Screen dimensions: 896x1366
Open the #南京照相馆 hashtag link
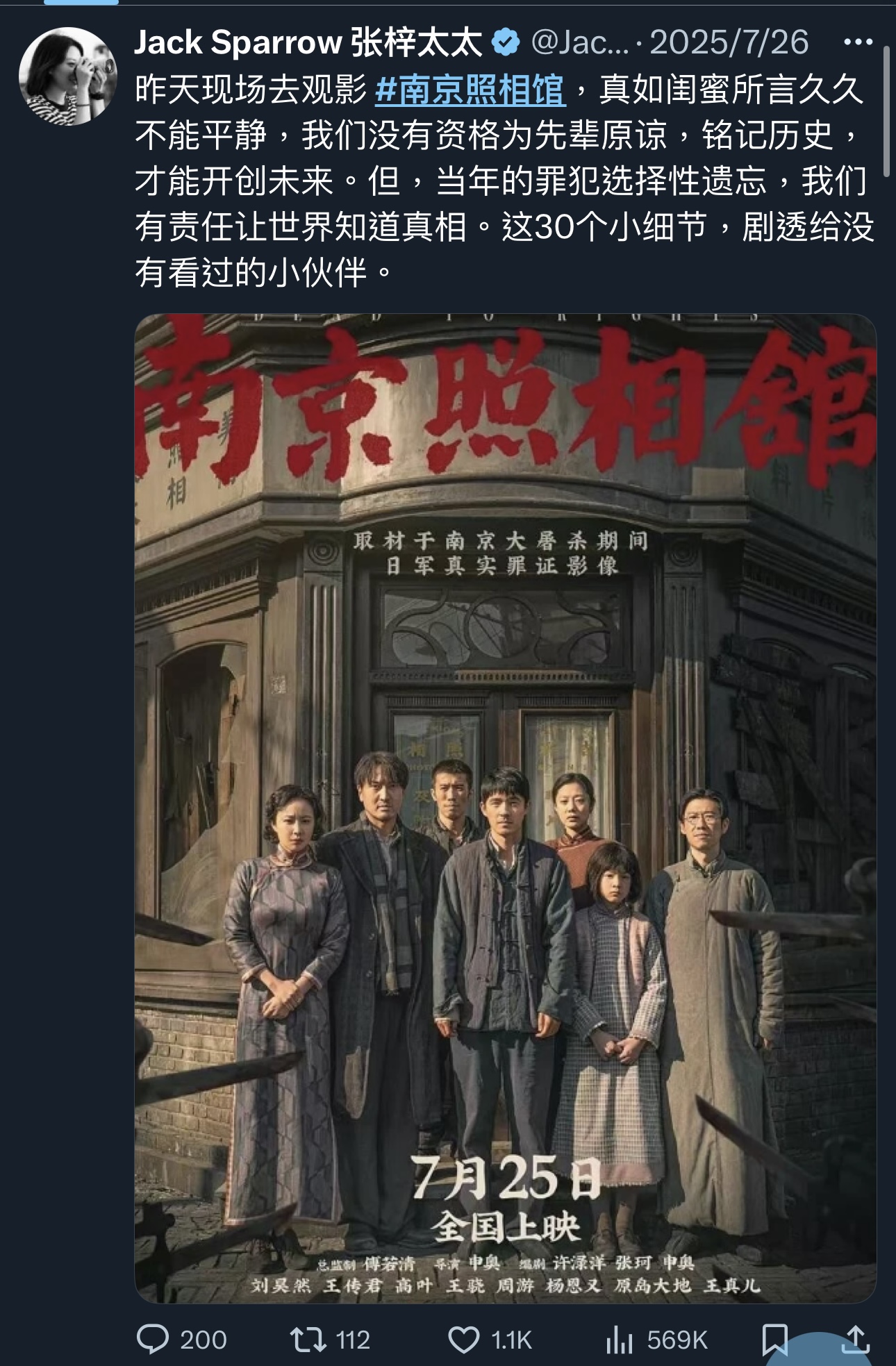470,90
